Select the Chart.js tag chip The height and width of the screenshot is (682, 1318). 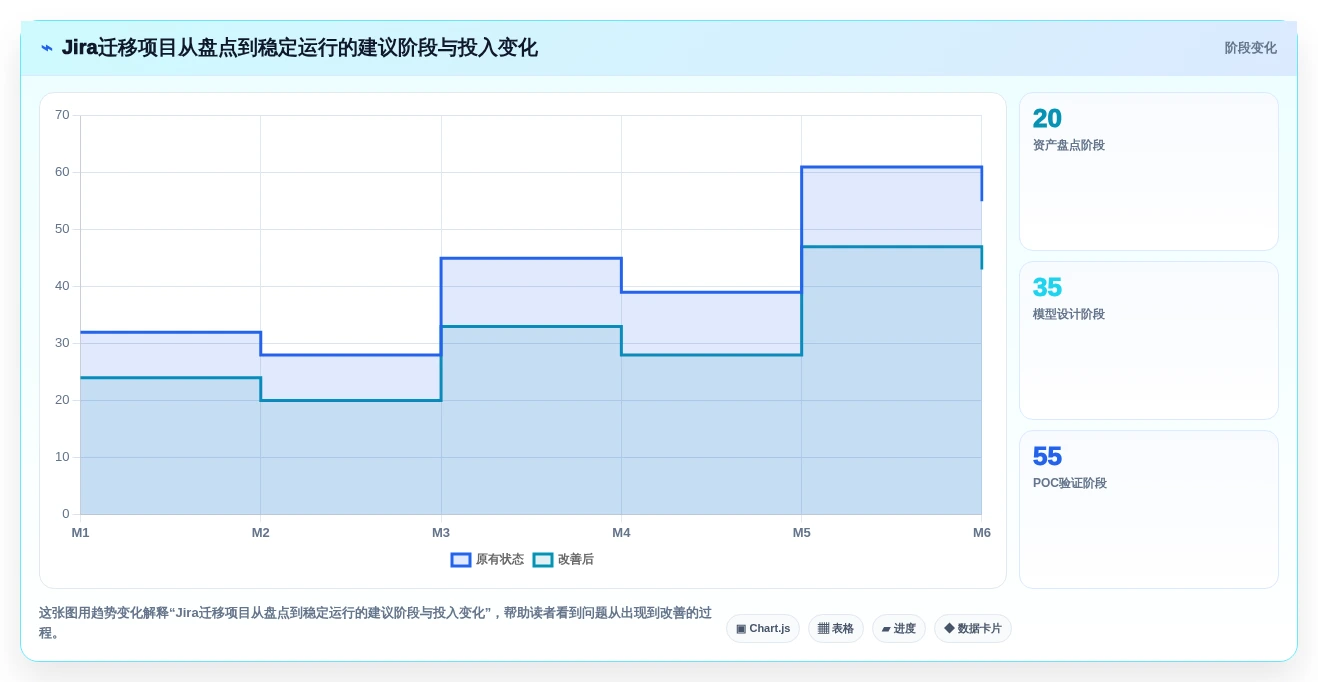click(763, 629)
